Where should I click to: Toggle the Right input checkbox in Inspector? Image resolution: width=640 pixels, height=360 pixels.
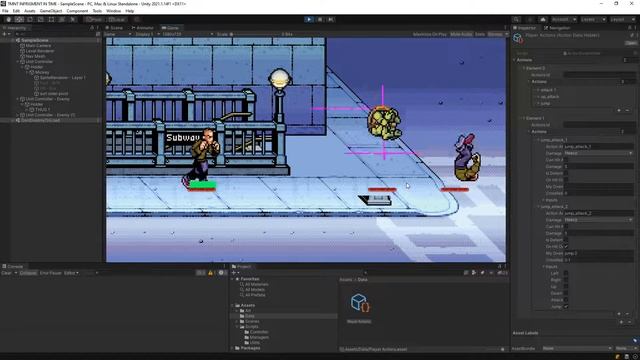[x=566, y=280]
